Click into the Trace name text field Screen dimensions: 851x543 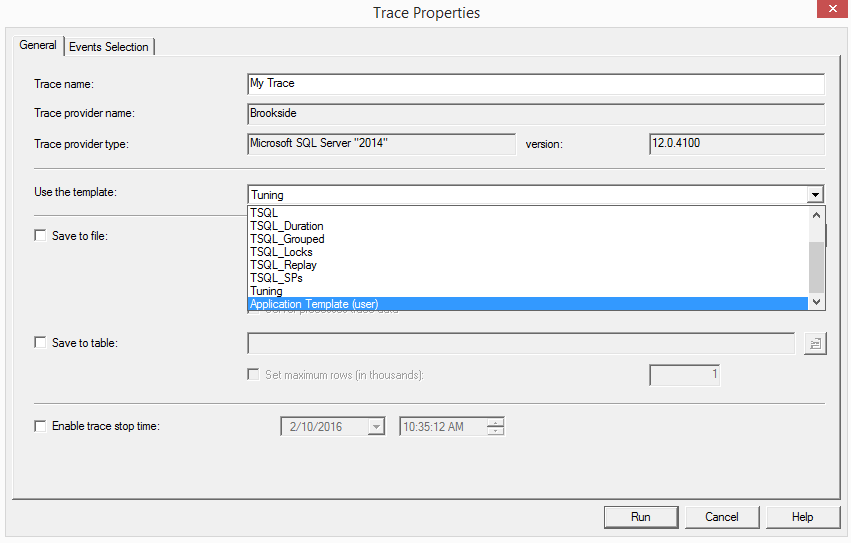[535, 84]
